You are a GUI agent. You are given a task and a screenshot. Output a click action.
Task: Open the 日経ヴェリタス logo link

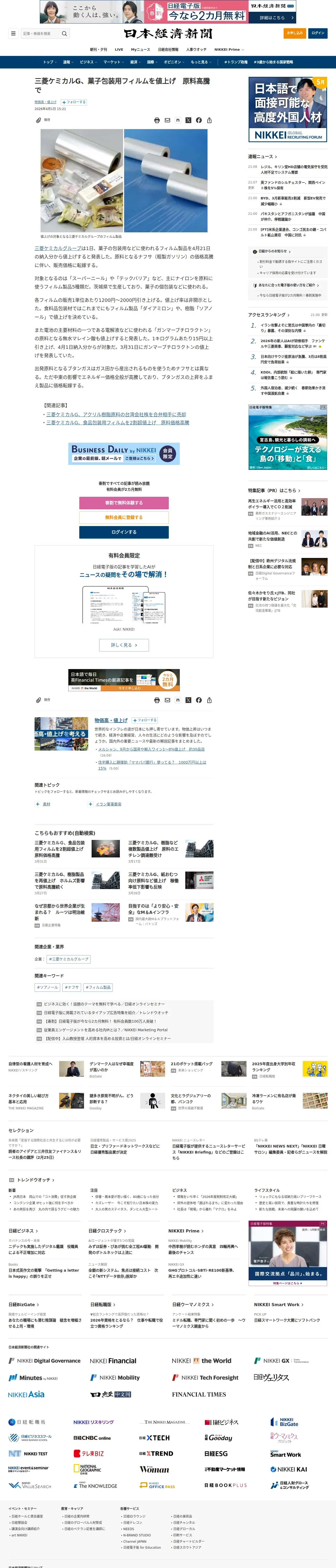(271, 1377)
